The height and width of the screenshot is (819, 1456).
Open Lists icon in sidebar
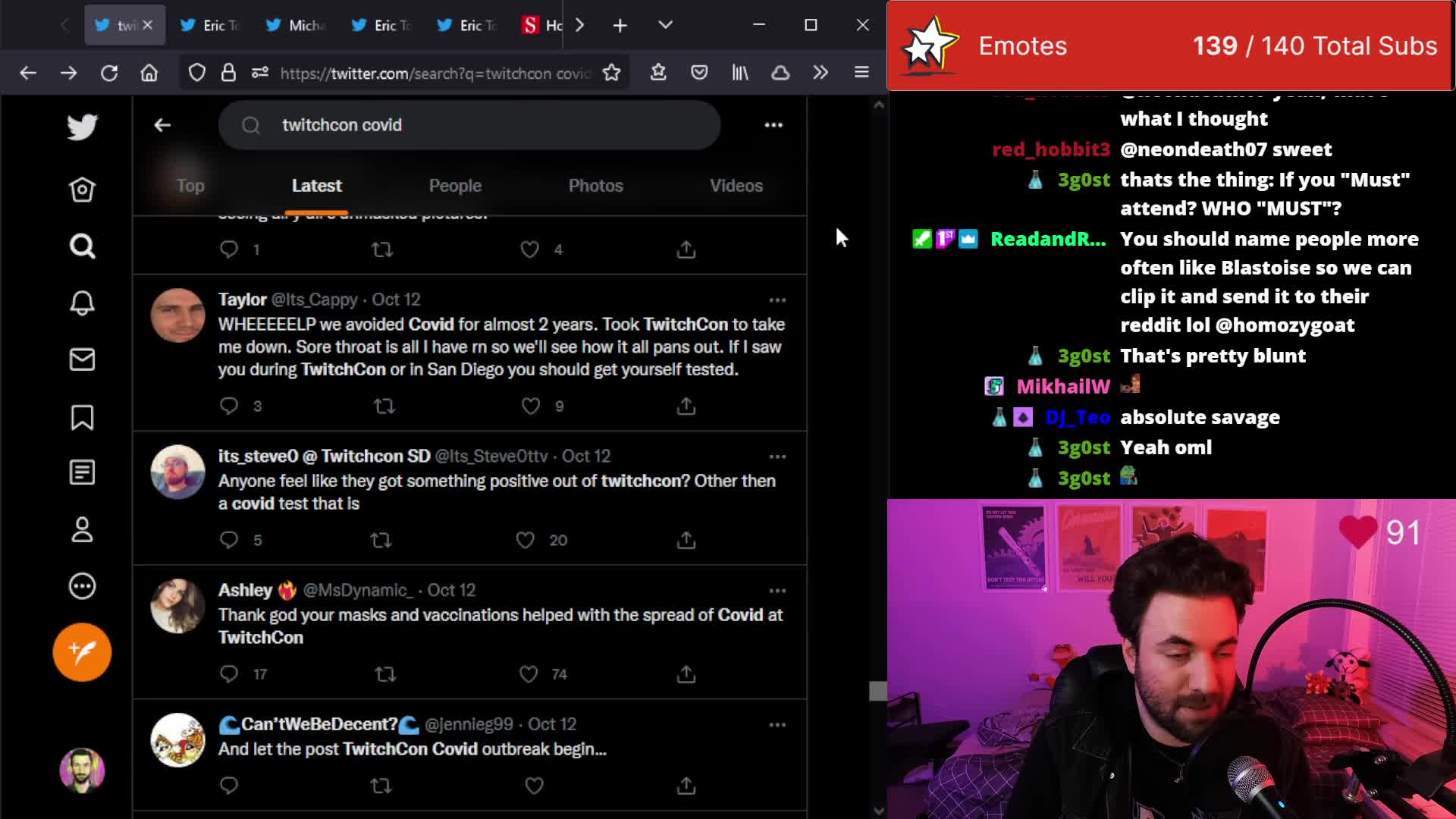tap(82, 472)
